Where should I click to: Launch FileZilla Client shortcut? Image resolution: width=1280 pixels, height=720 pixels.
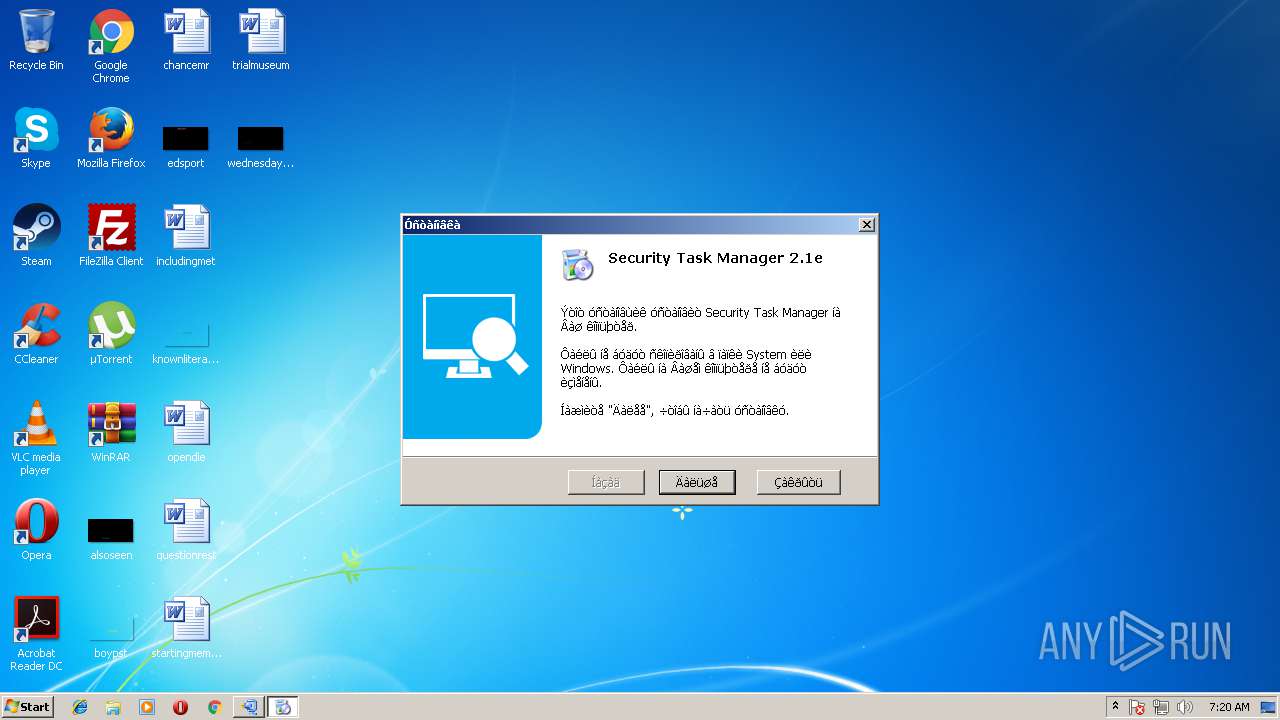[111, 236]
